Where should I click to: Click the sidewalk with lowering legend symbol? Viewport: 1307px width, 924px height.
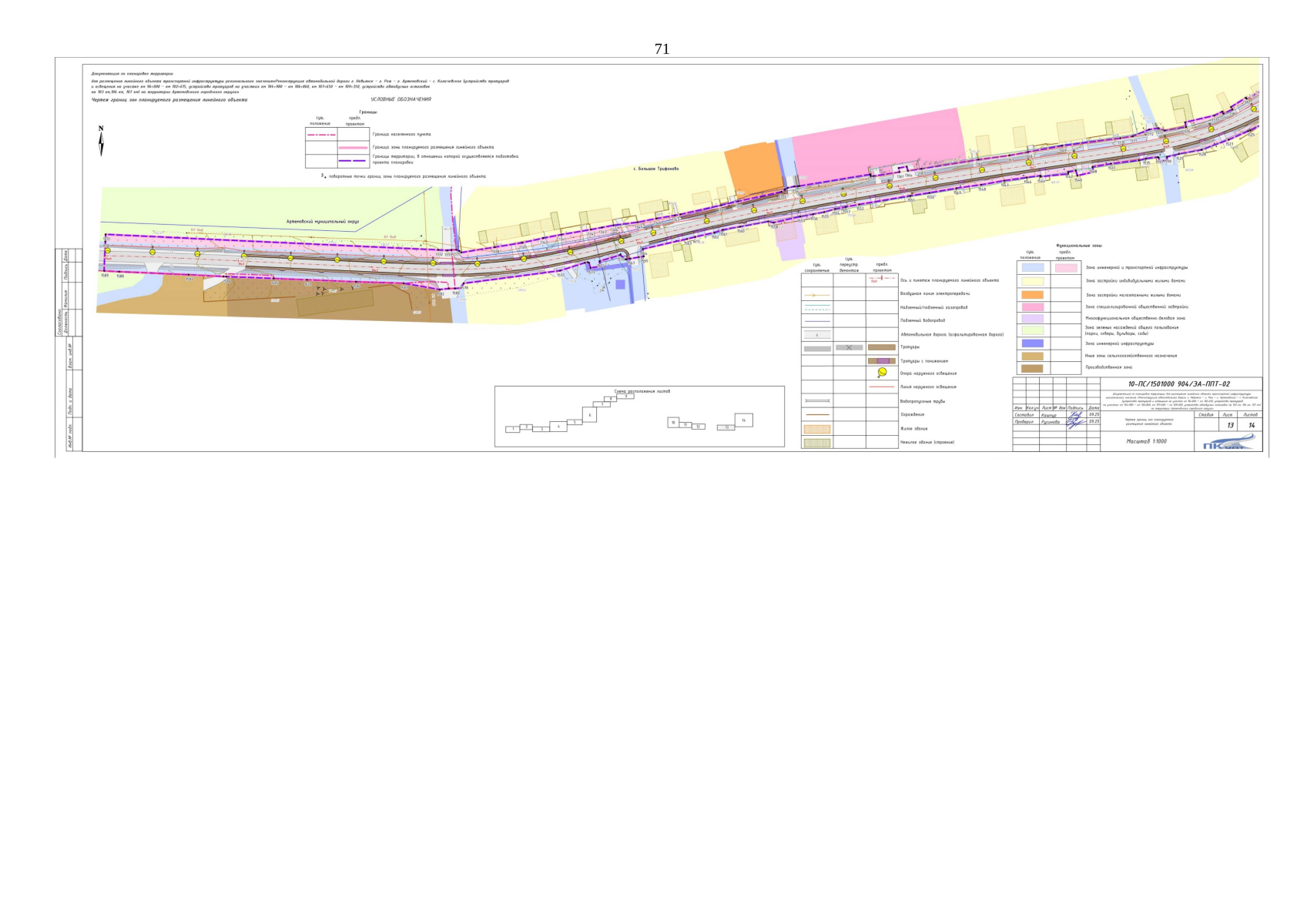pos(882,360)
